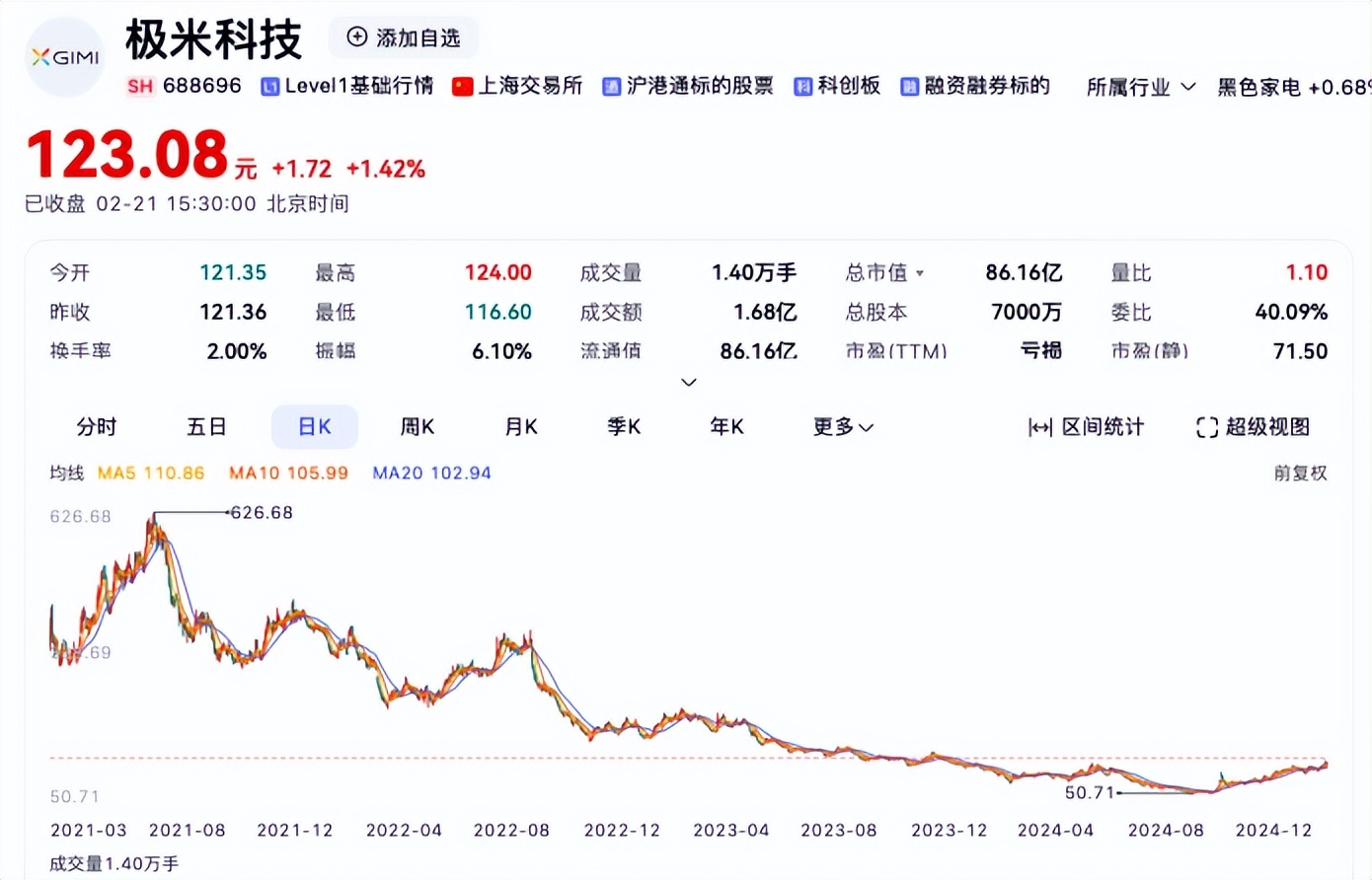Screen dimensions: 1372x880
Task: Click the 量比 value 1.10
Action: point(1307,273)
